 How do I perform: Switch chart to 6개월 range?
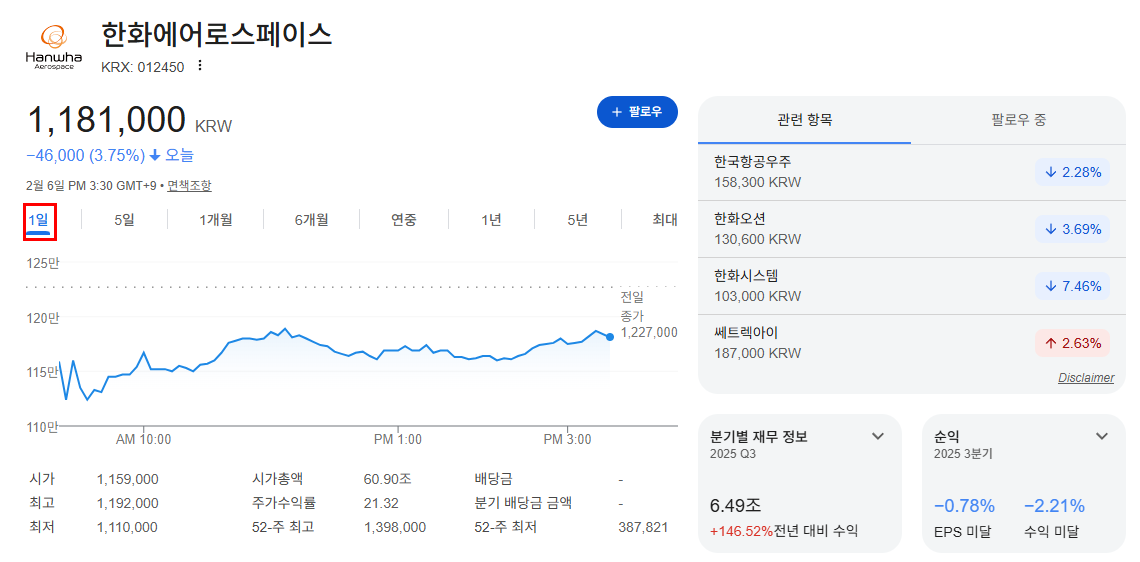[x=312, y=220]
